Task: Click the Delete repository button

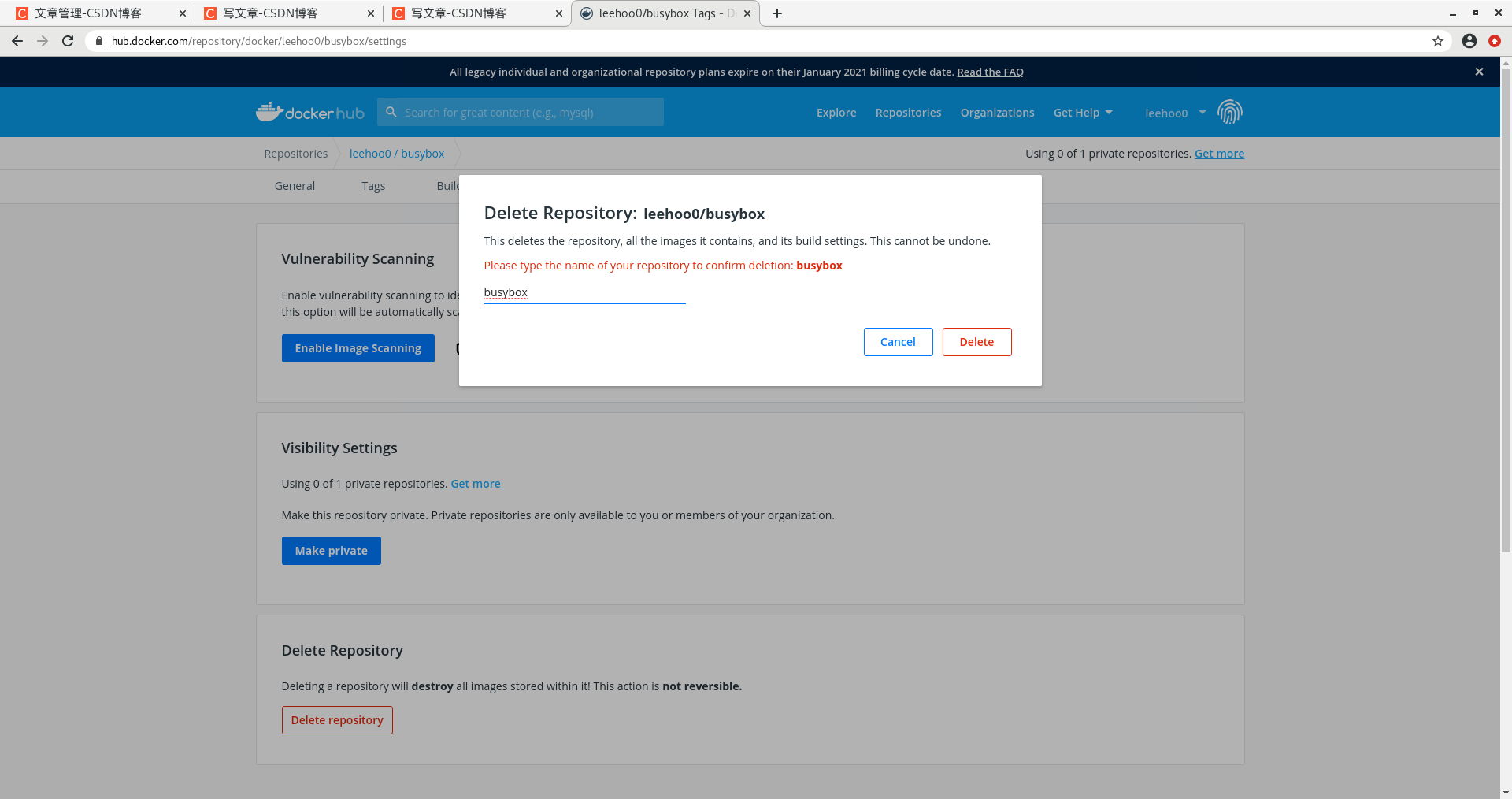Action: coord(337,720)
